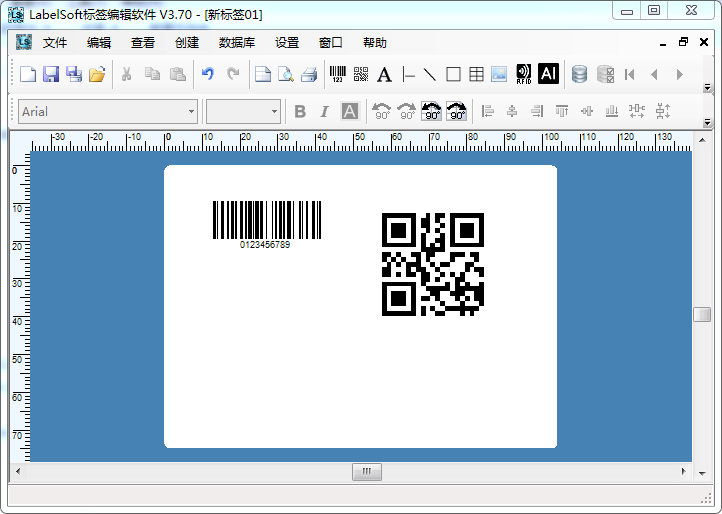The height and width of the screenshot is (514, 722).
Task: Undo the last action
Action: 208,74
